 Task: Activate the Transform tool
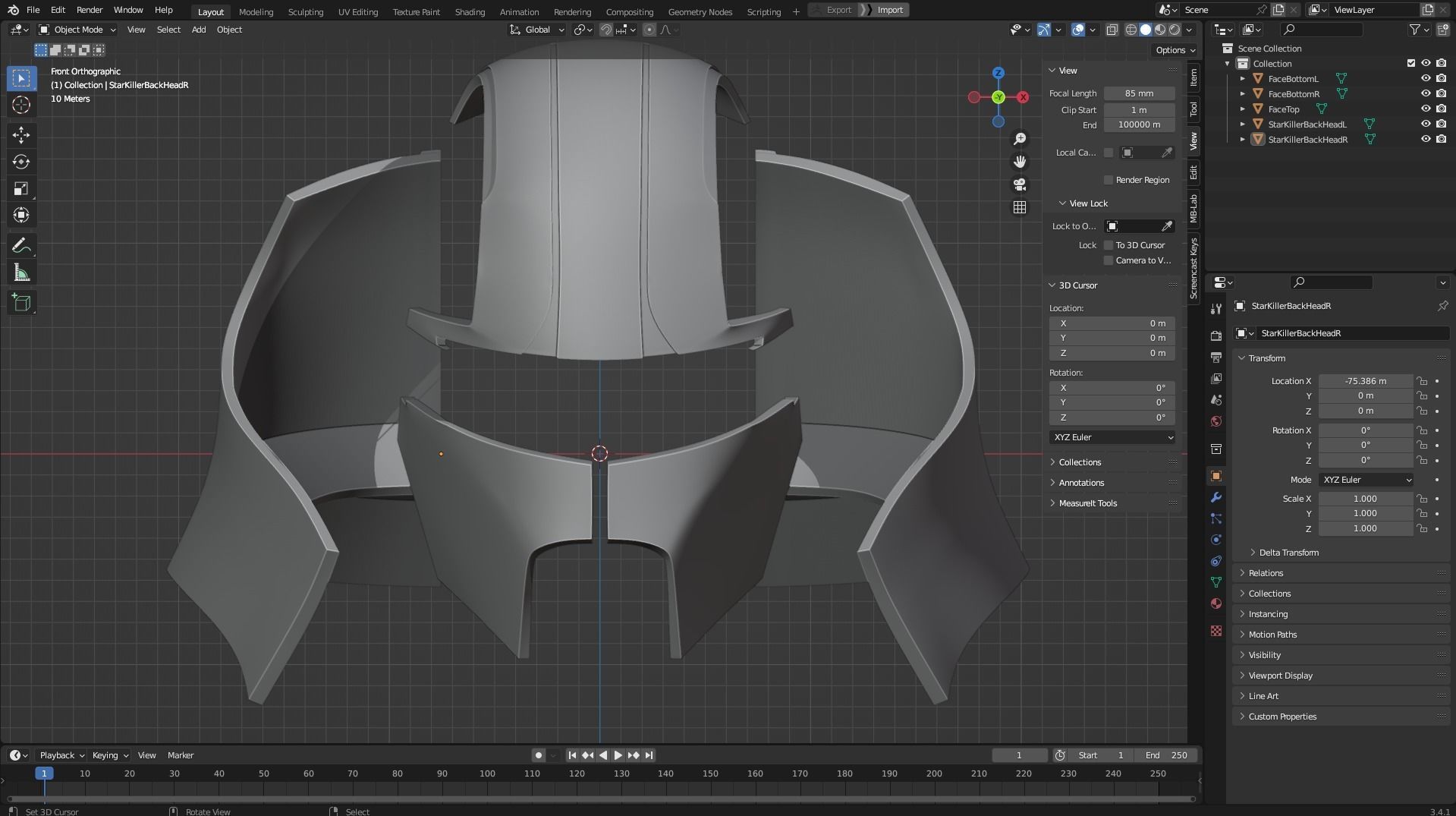click(x=21, y=215)
